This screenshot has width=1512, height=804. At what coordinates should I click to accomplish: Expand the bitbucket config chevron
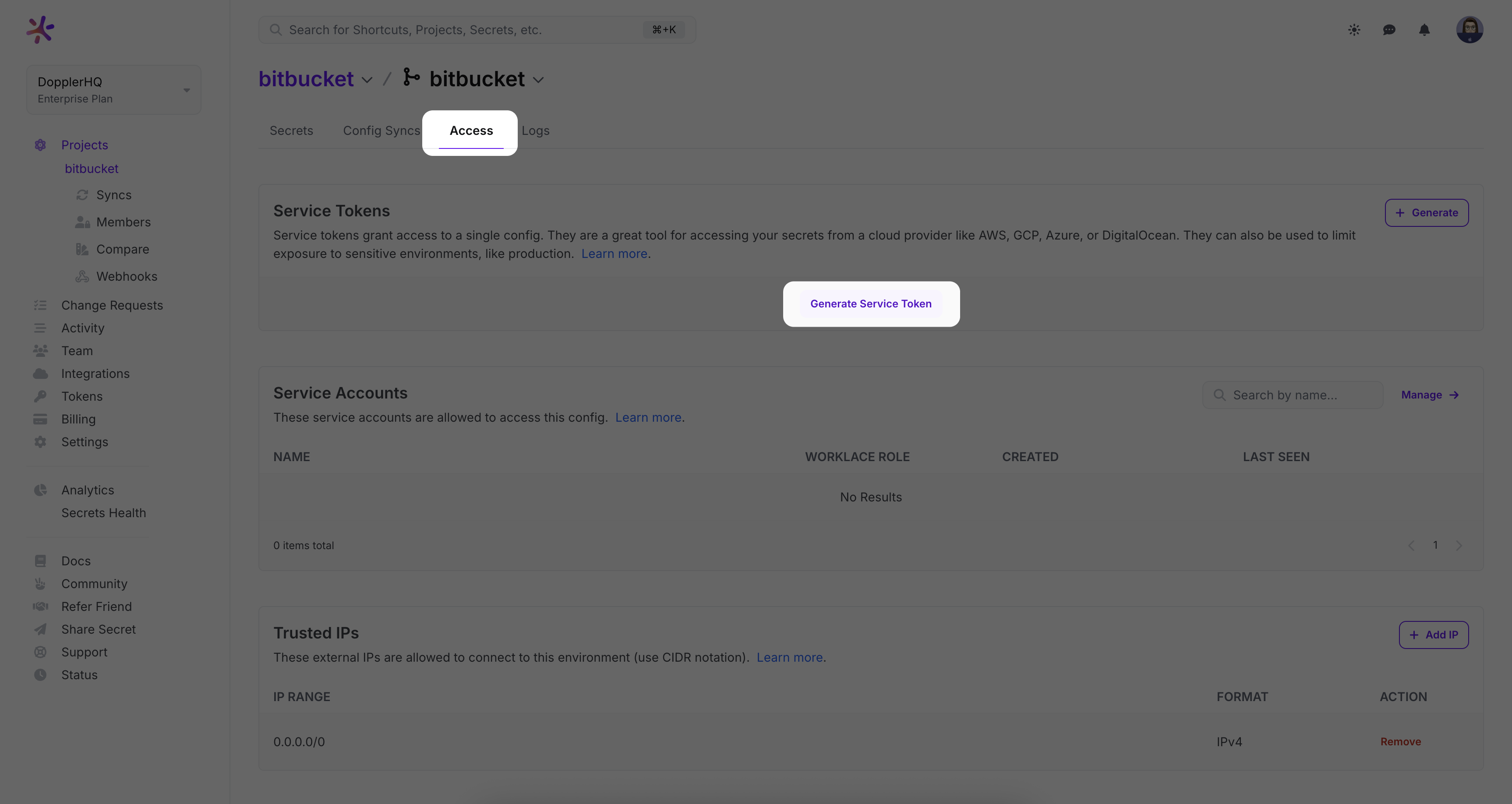point(538,80)
